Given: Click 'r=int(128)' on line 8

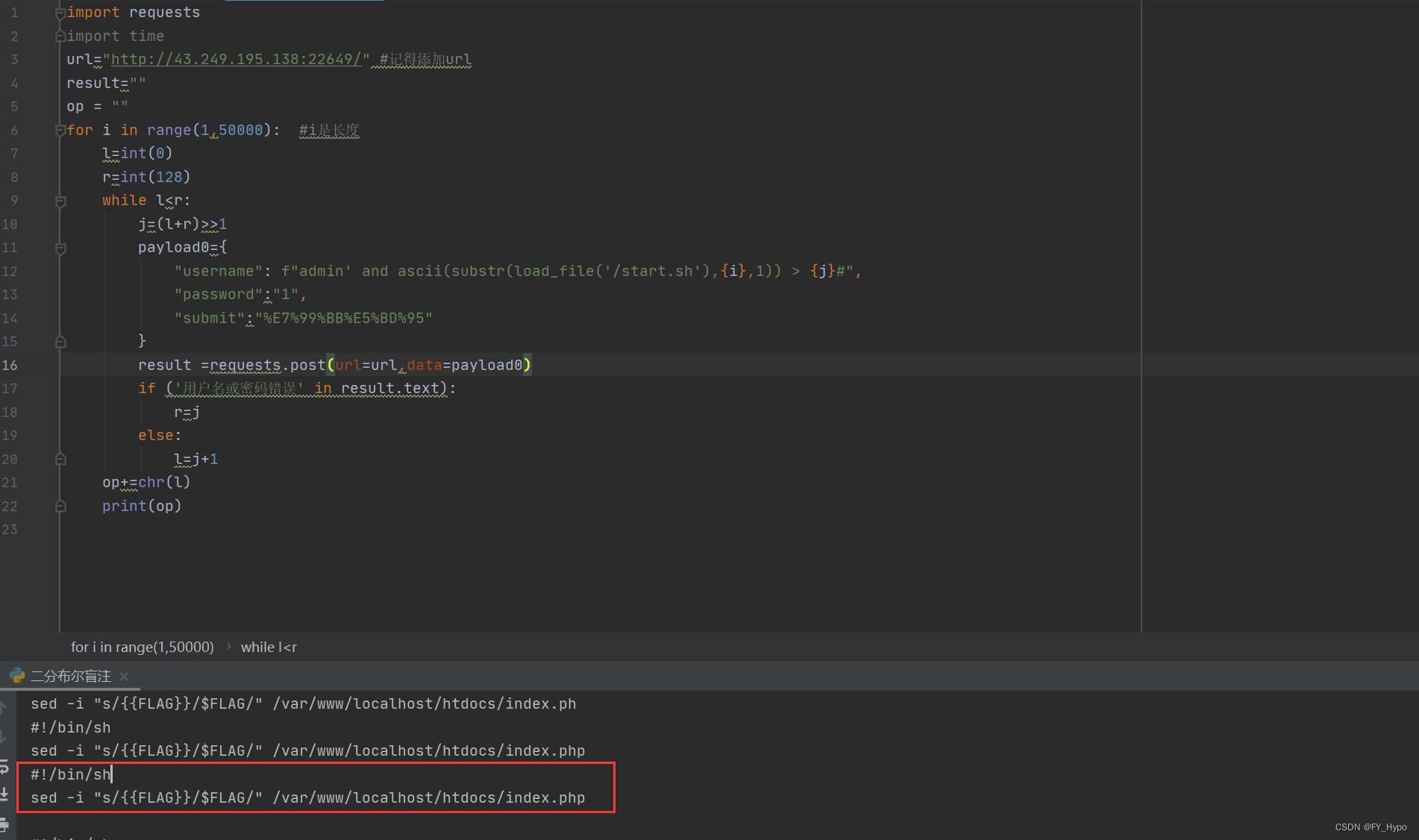Looking at the screenshot, I should 146,177.
